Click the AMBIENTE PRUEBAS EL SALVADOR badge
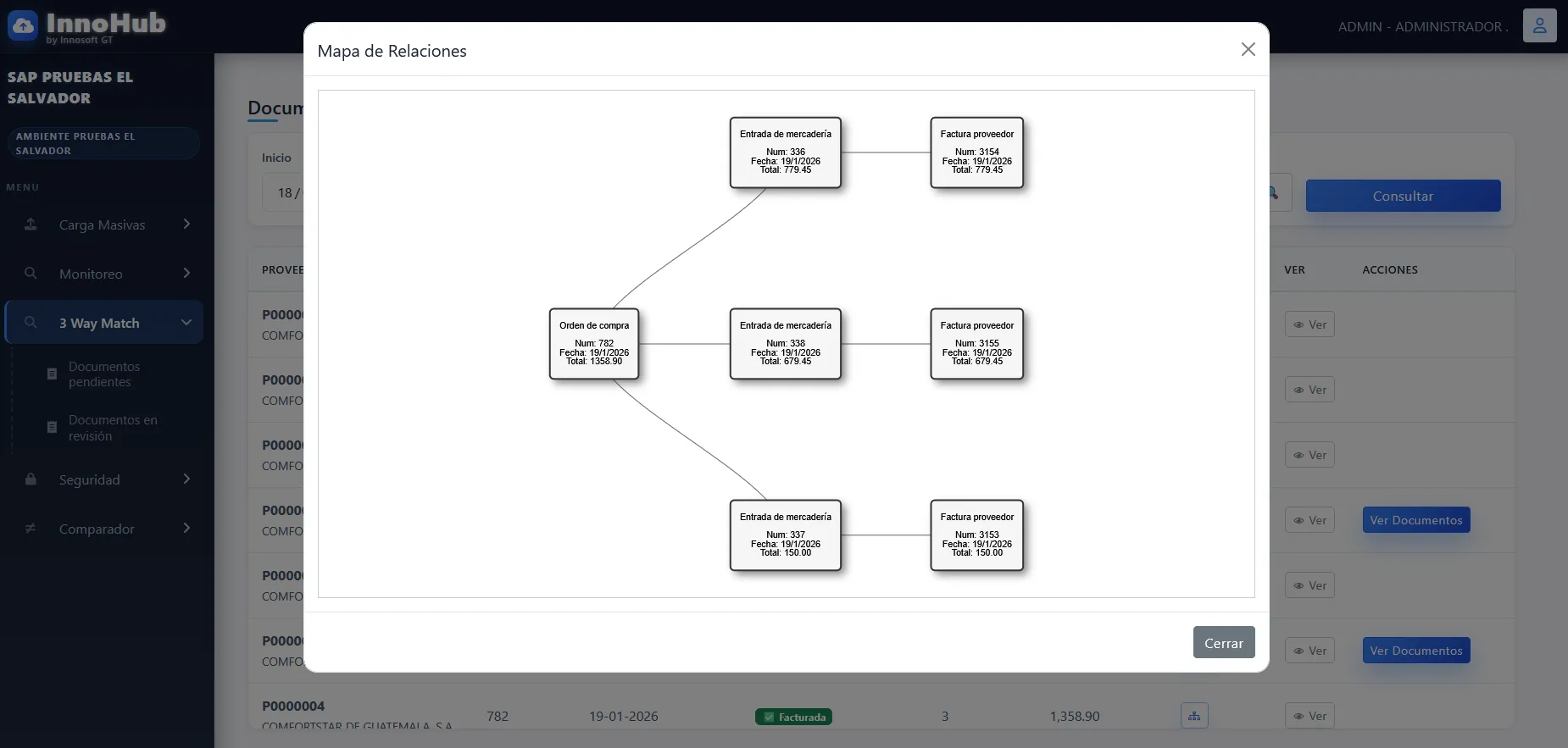 103,143
